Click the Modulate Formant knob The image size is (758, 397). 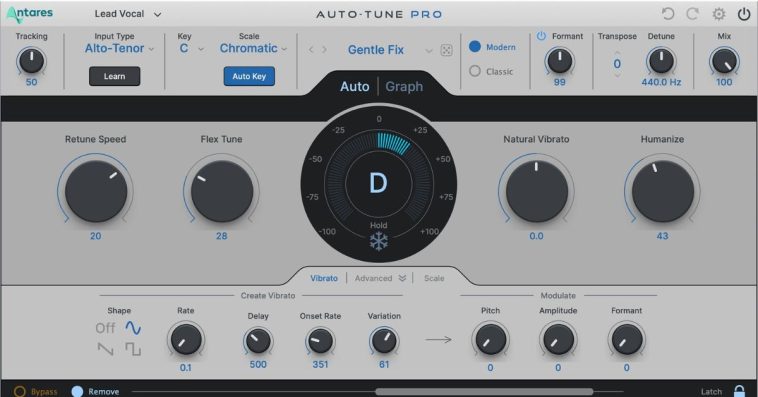tap(627, 339)
